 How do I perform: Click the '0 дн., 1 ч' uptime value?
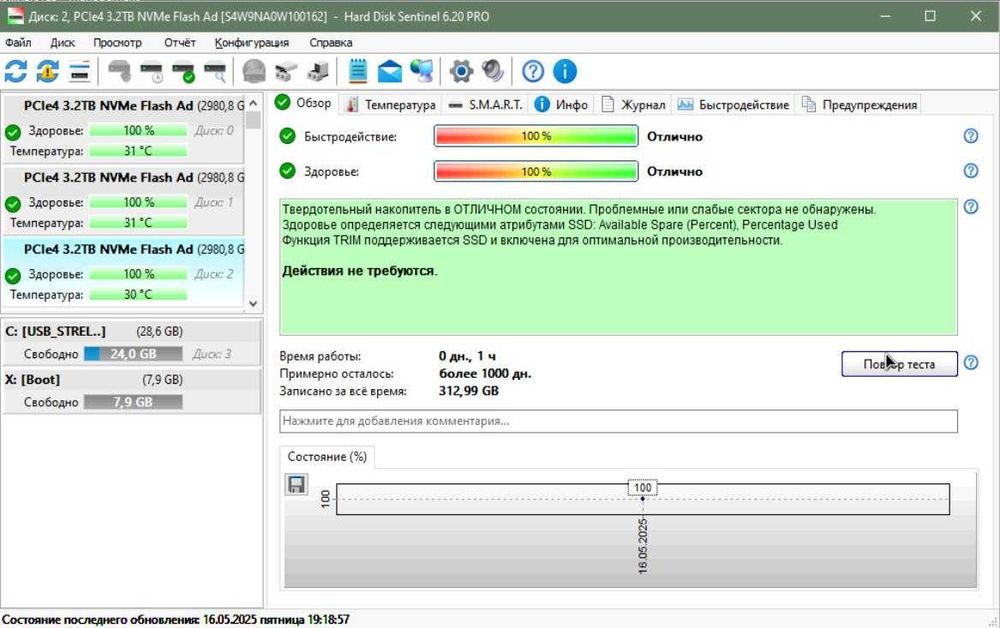(x=467, y=356)
